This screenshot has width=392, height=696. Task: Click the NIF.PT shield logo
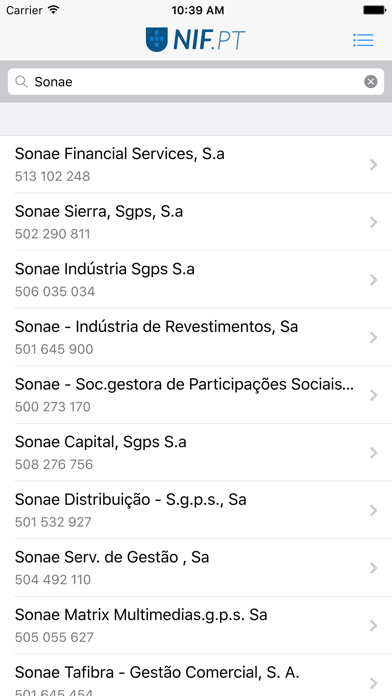[157, 40]
